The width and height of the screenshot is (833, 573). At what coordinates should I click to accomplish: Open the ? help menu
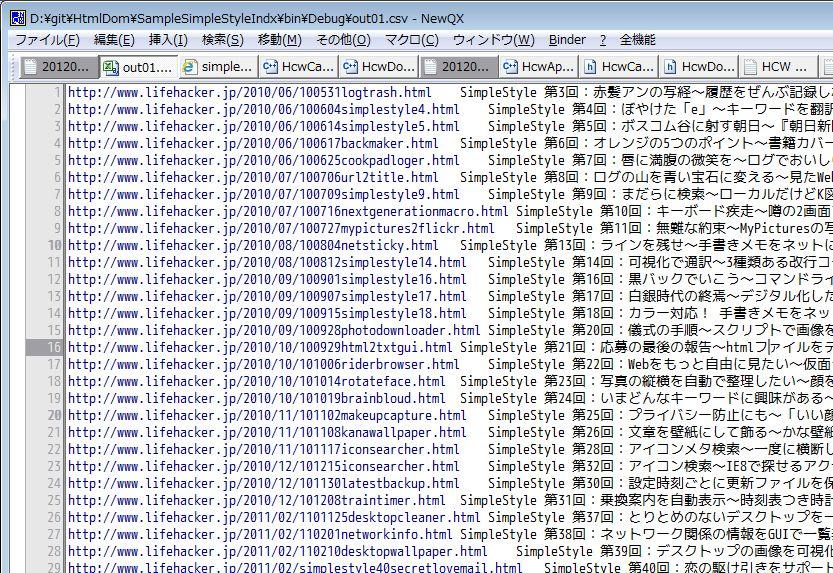pyautogui.click(x=603, y=40)
